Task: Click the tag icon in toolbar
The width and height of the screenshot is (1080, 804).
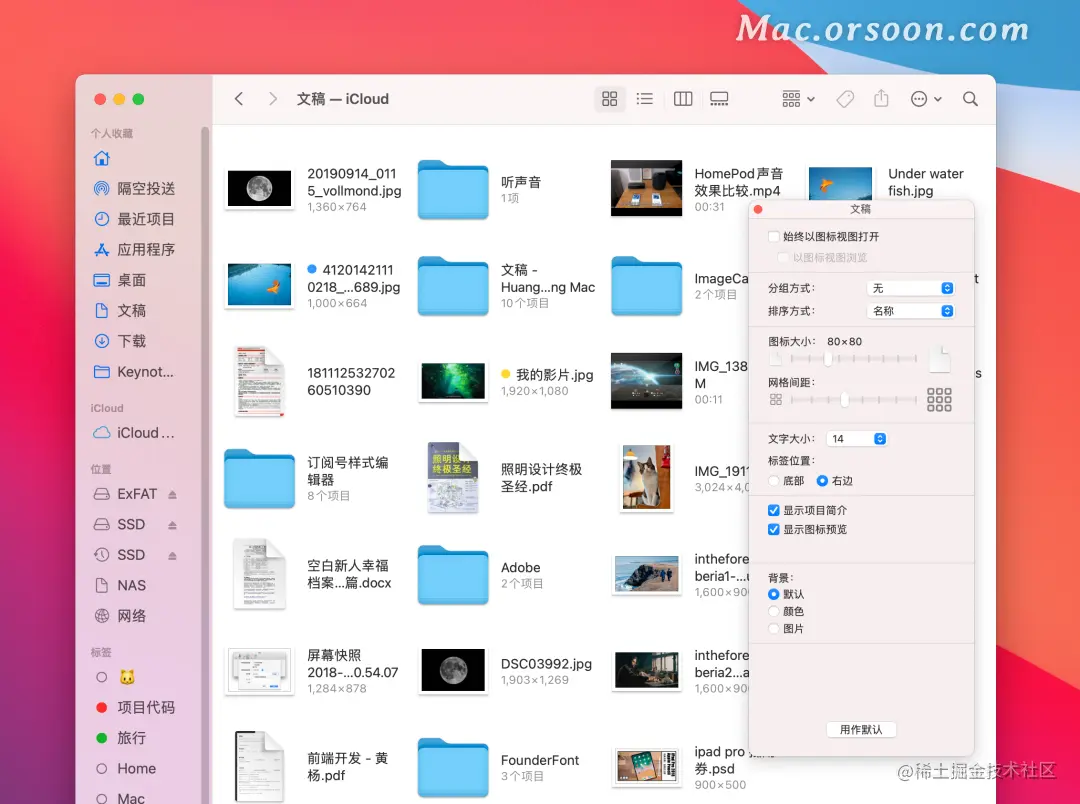Action: [845, 99]
